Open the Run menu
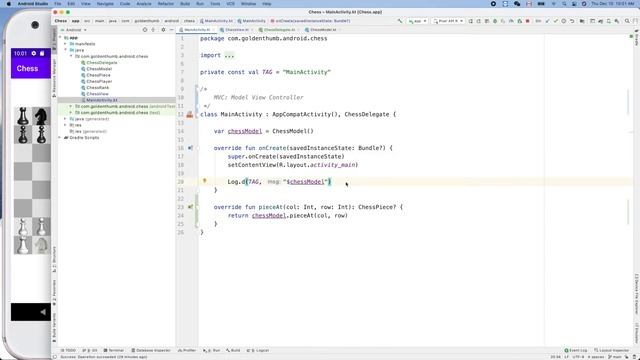The image size is (640, 360). click(x=200, y=4)
